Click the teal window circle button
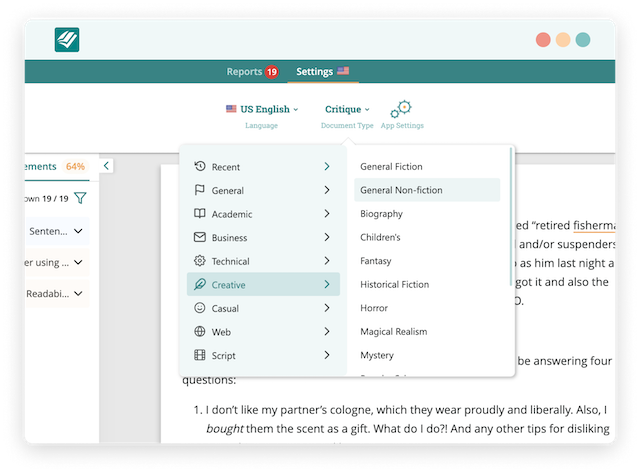Viewport: 640px width, 473px height. [x=583, y=40]
